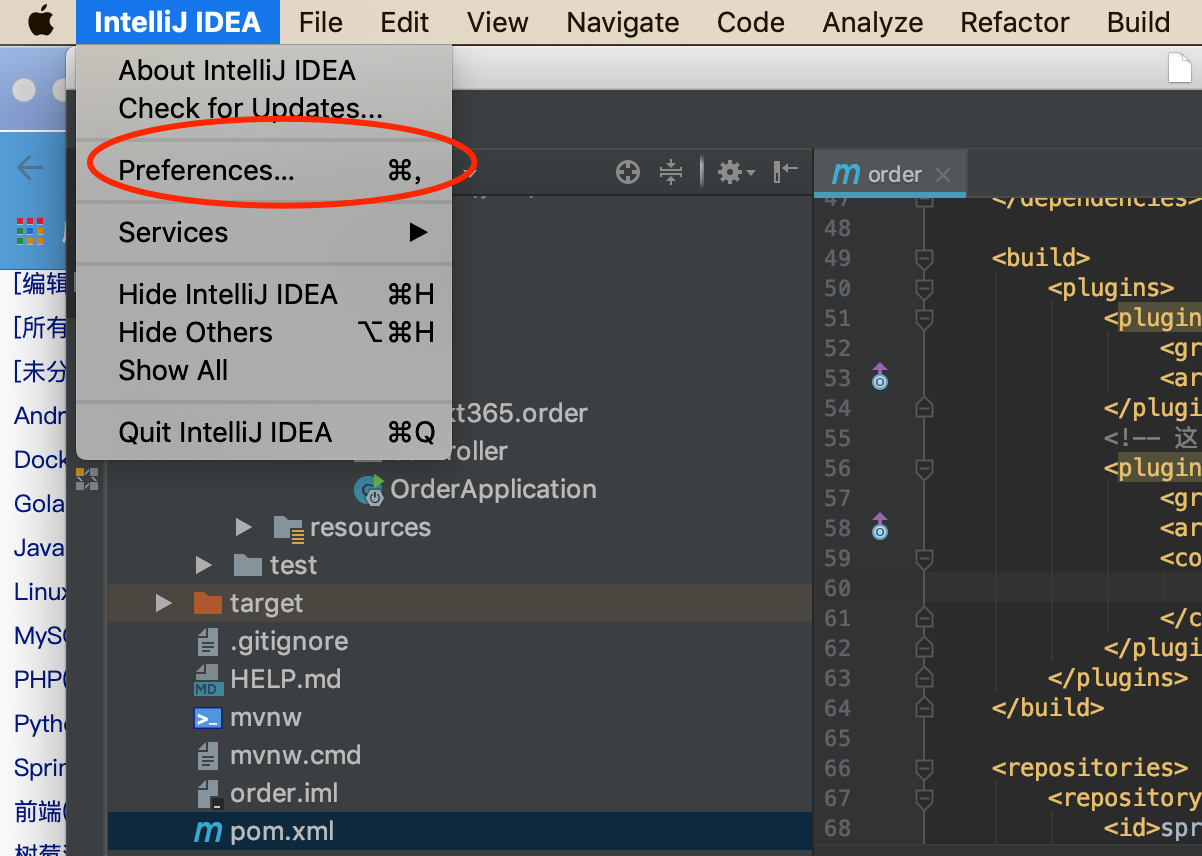The width and height of the screenshot is (1202, 856).
Task: Click the locate/scroll from source target icon
Action: (627, 173)
